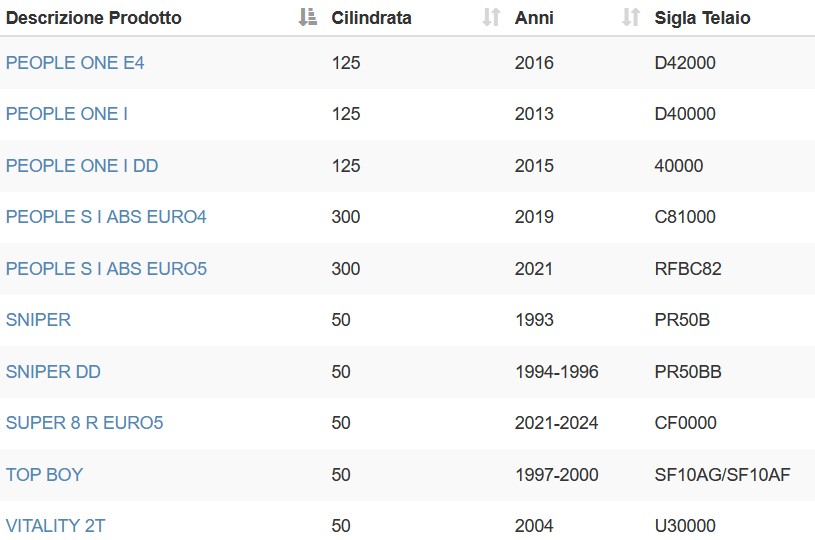The height and width of the screenshot is (540, 815).
Task: Open PEOPLE S I ABS EURO5
Action: click(x=106, y=269)
